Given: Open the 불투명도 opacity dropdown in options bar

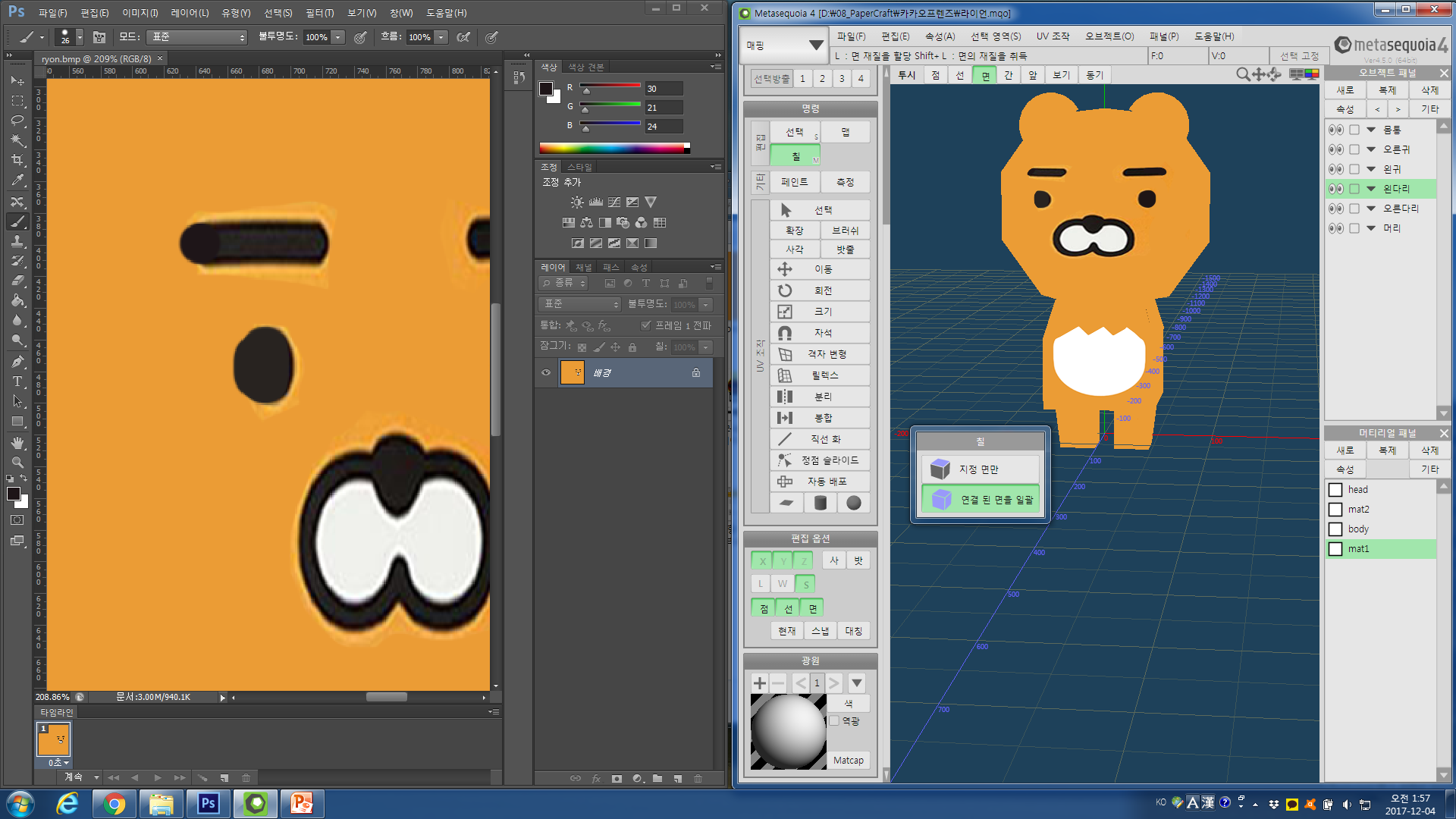Looking at the screenshot, I should click(338, 37).
